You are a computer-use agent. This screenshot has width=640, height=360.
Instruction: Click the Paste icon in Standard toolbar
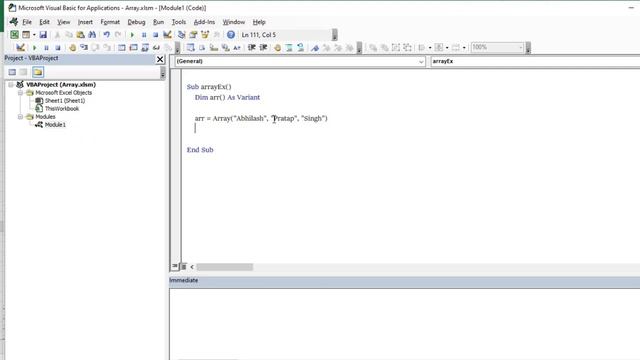pos(80,35)
